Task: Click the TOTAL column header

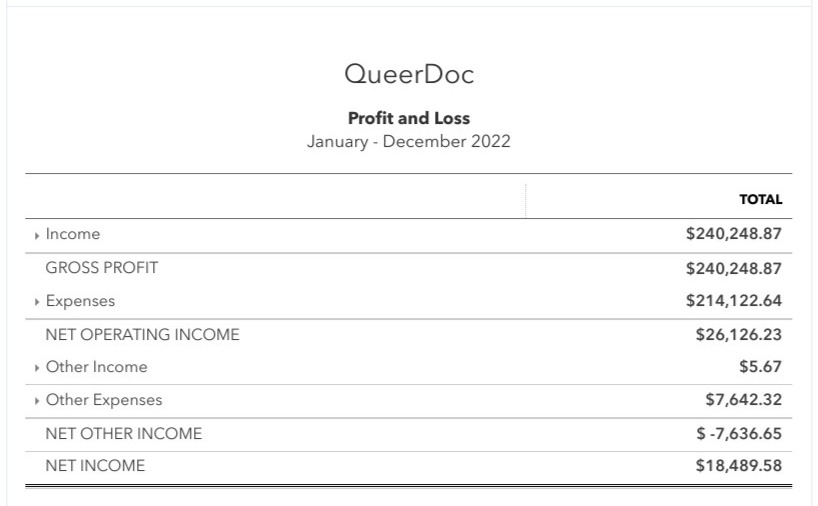Action: point(760,200)
